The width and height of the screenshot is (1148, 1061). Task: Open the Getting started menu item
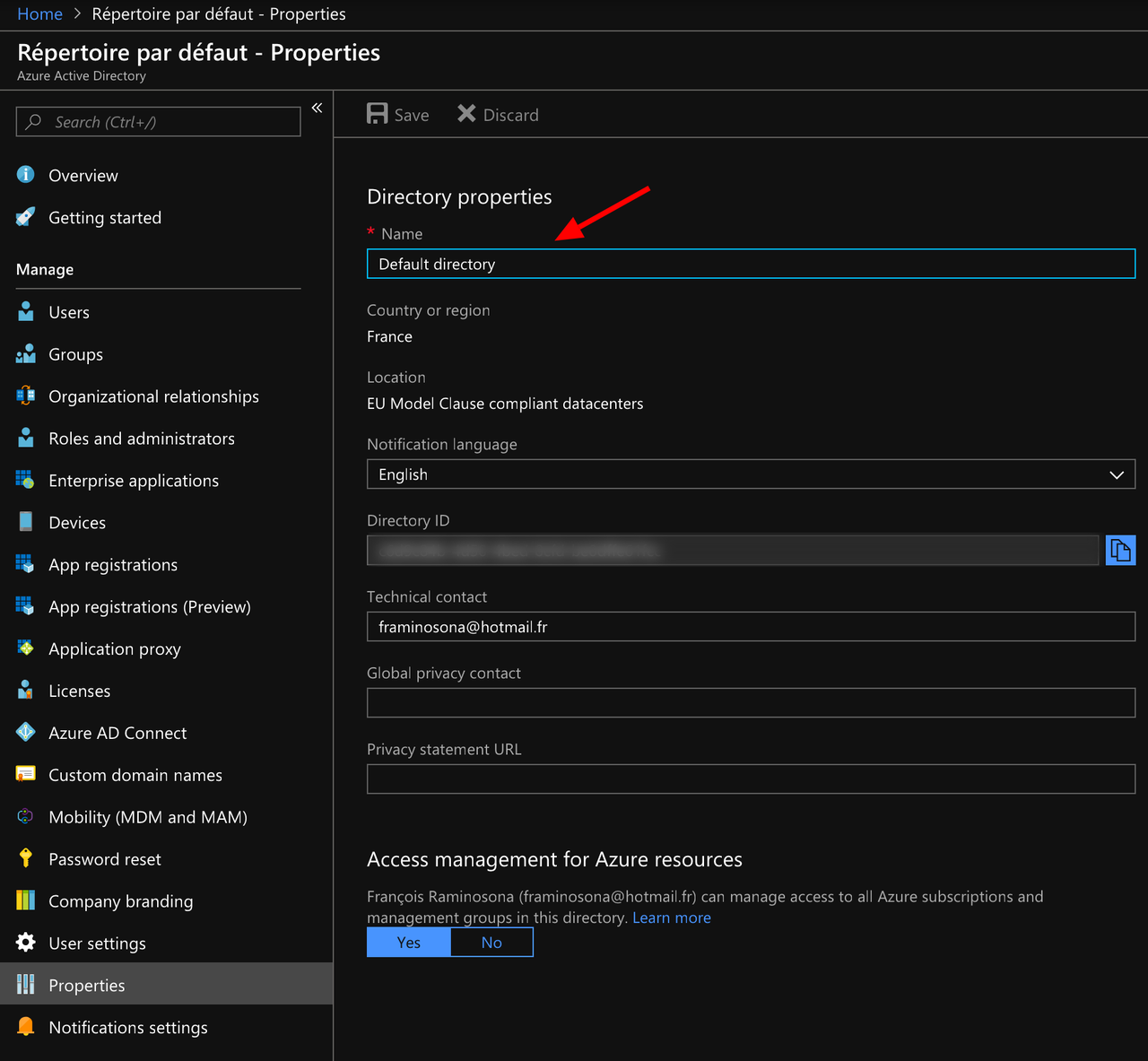[x=105, y=218]
